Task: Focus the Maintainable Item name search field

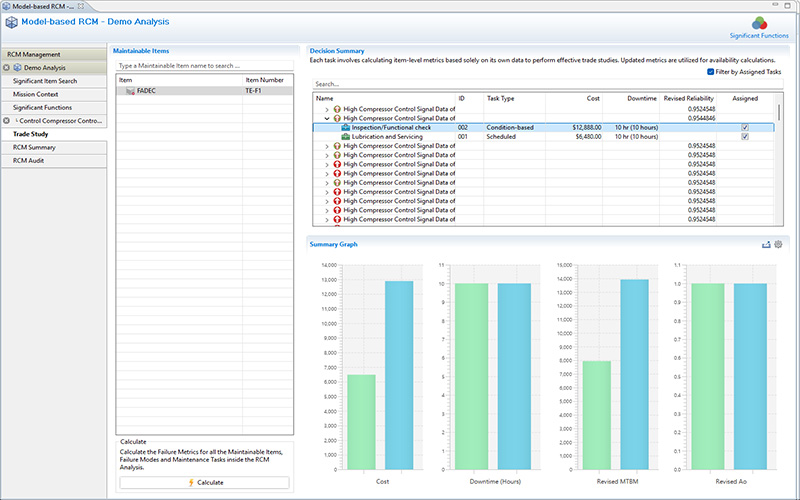Action: click(x=205, y=66)
